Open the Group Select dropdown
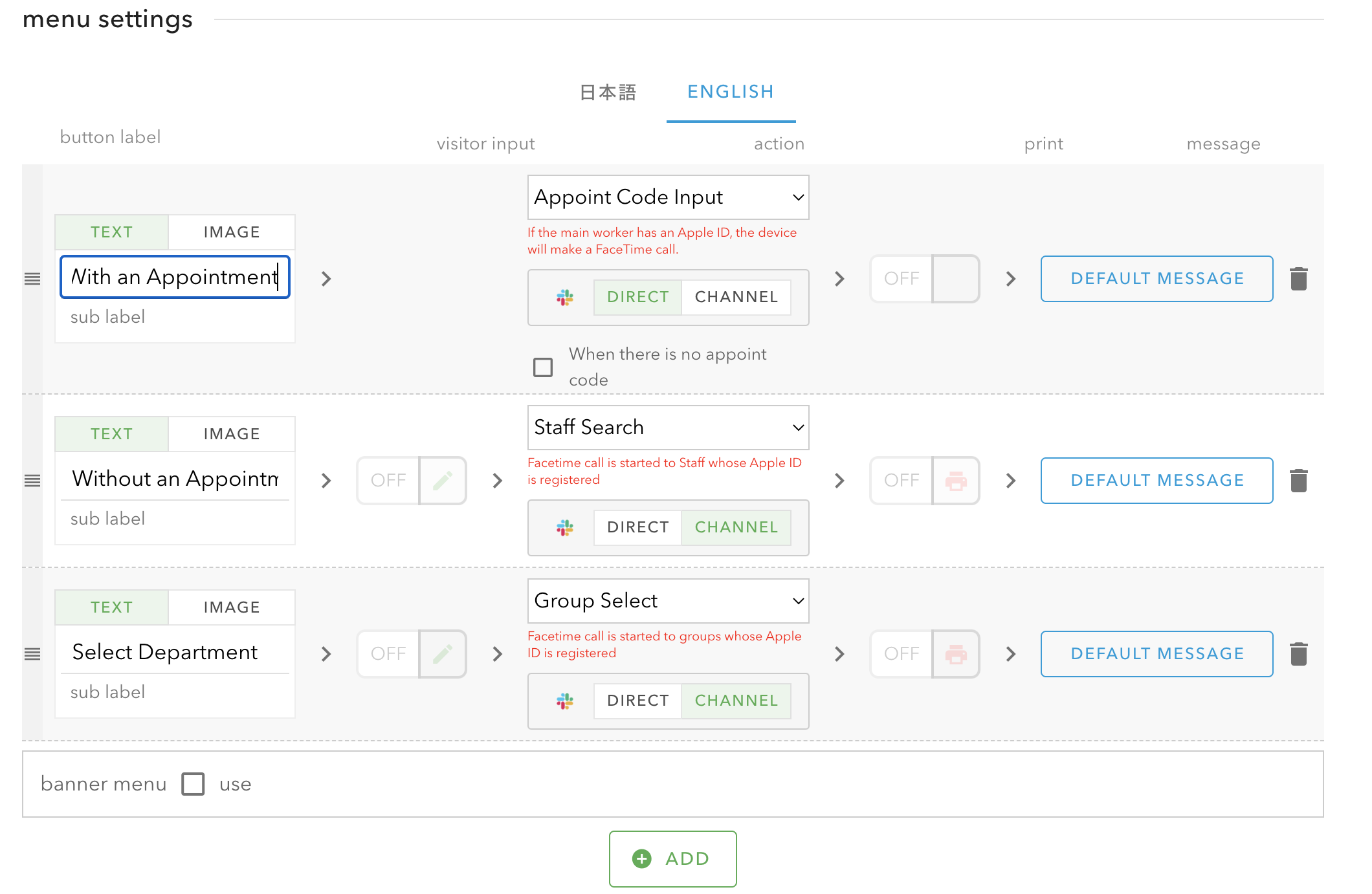Screen dimensions: 1372x894 click(x=668, y=601)
